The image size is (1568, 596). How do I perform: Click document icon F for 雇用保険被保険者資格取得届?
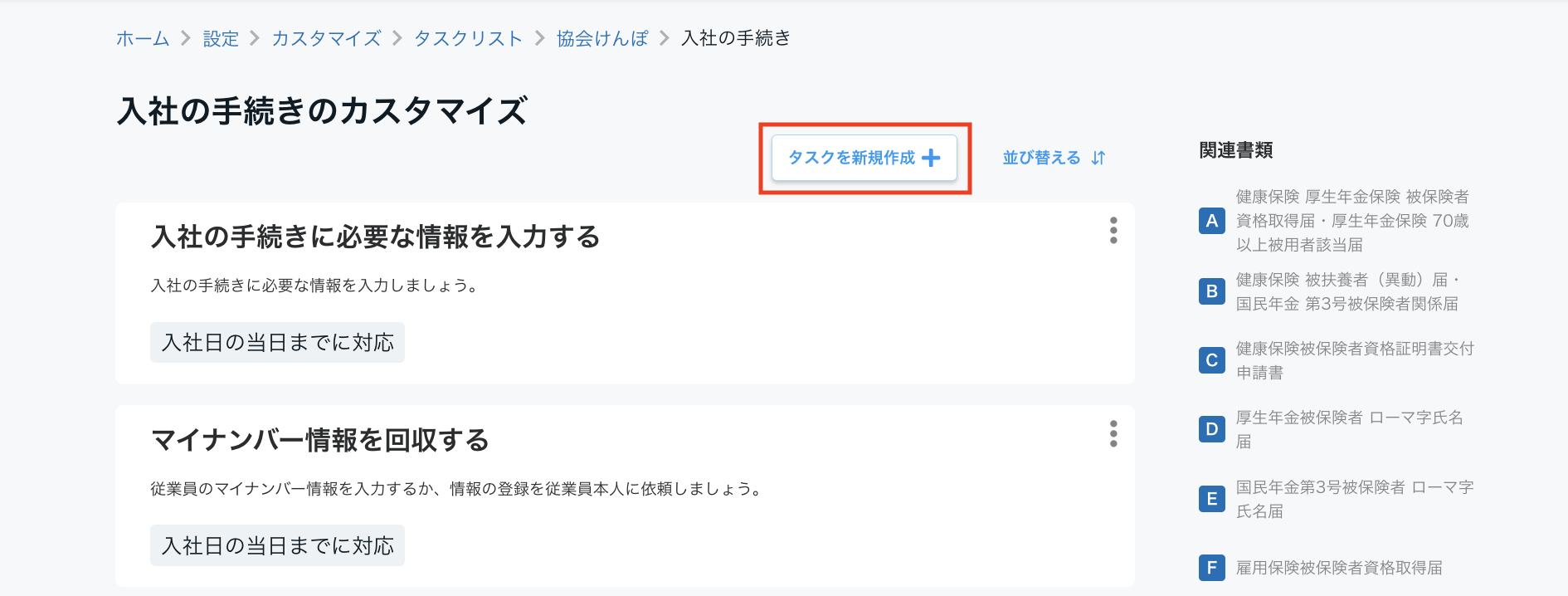click(x=1212, y=568)
